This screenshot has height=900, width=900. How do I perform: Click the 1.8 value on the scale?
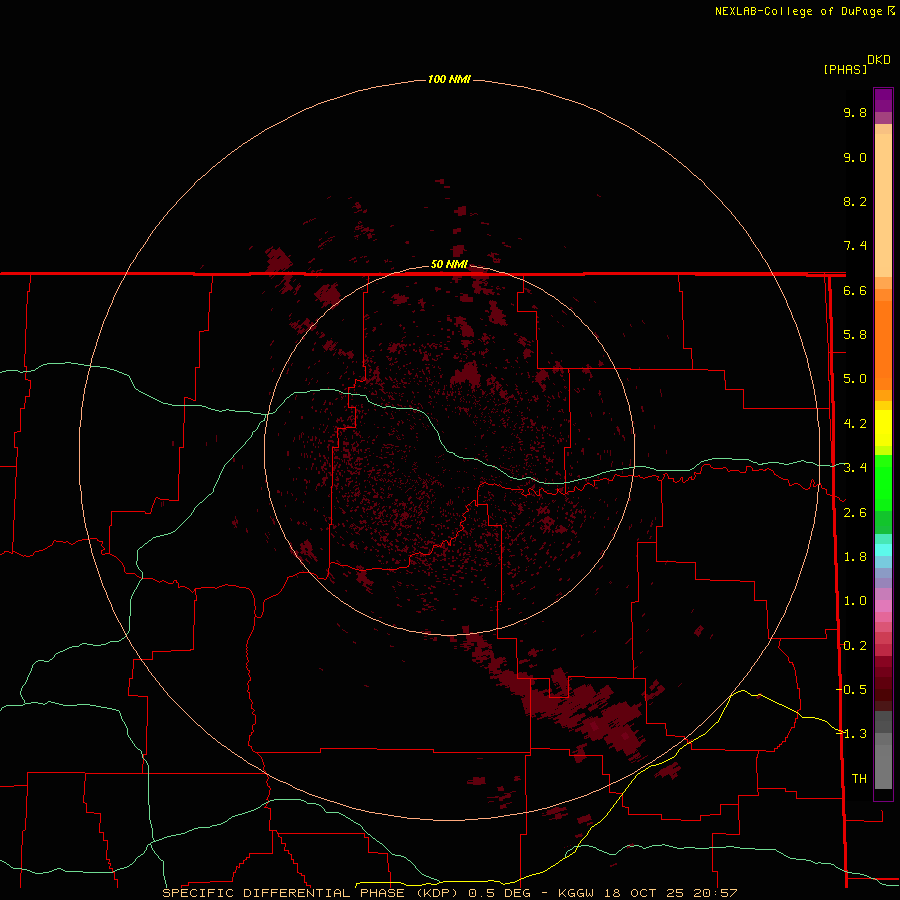(855, 557)
